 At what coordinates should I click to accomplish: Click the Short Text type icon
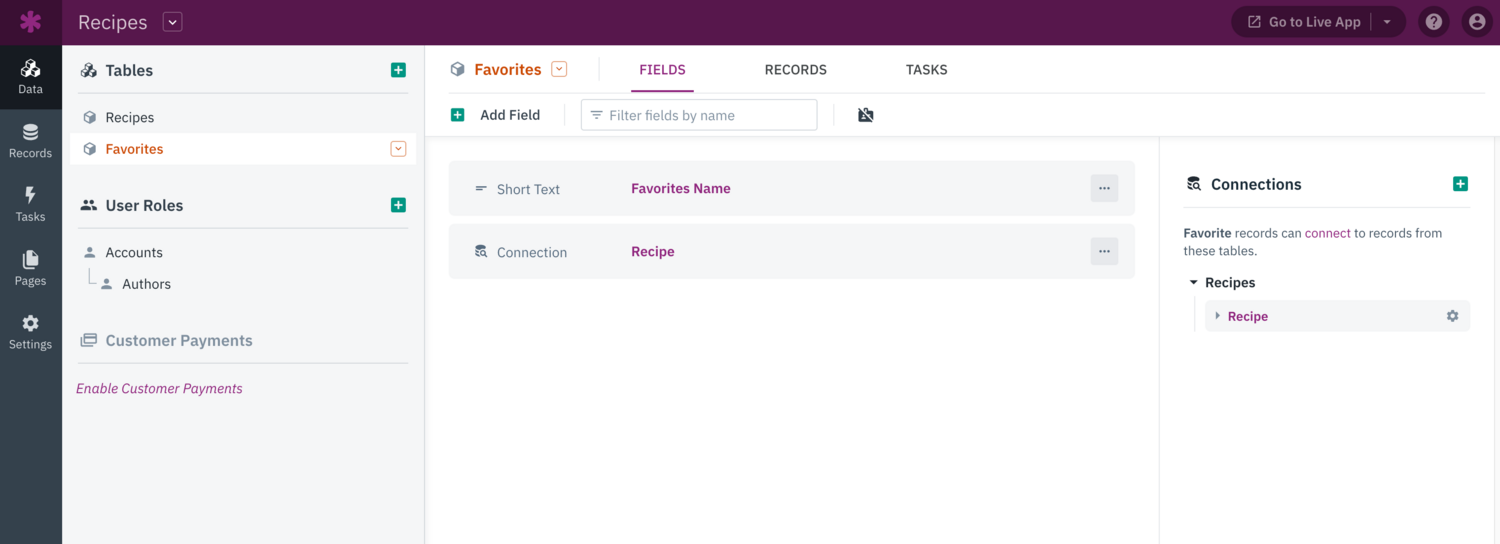481,188
